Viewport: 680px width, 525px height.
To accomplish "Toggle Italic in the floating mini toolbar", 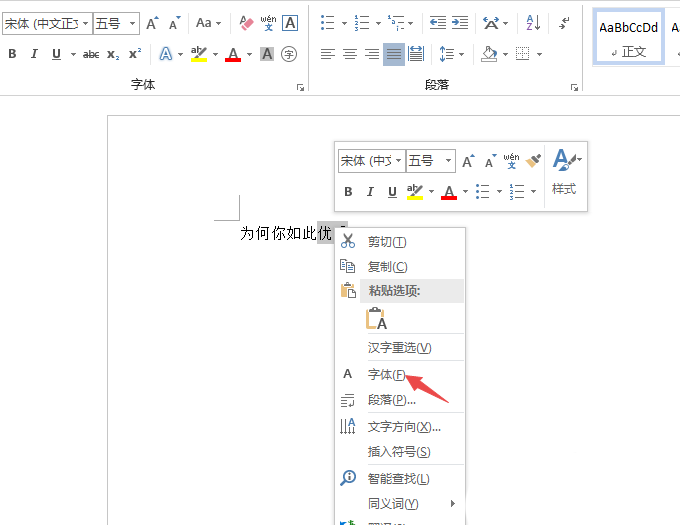I will pos(370,192).
